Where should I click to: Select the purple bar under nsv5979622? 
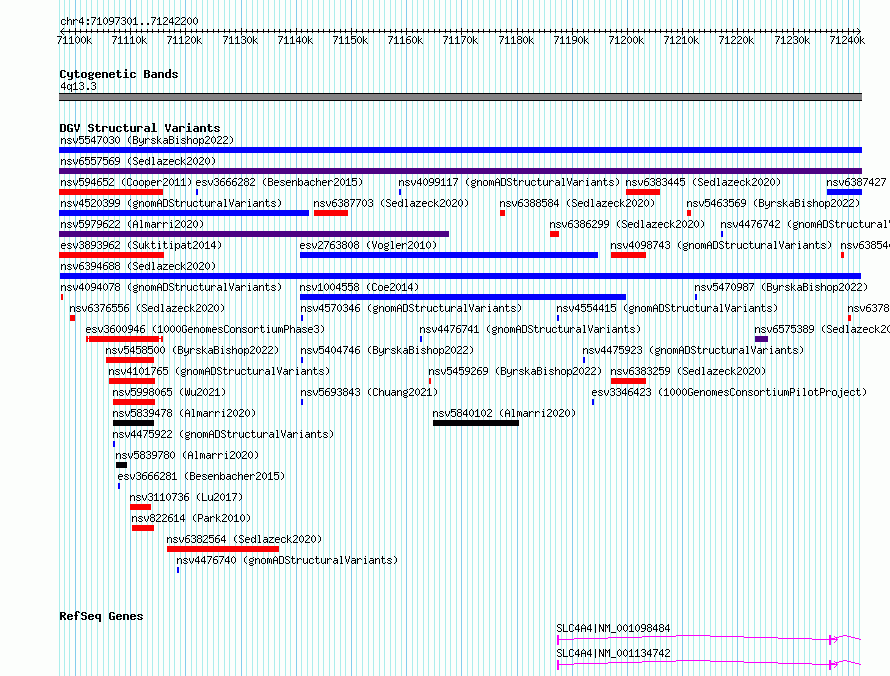[x=254, y=234]
